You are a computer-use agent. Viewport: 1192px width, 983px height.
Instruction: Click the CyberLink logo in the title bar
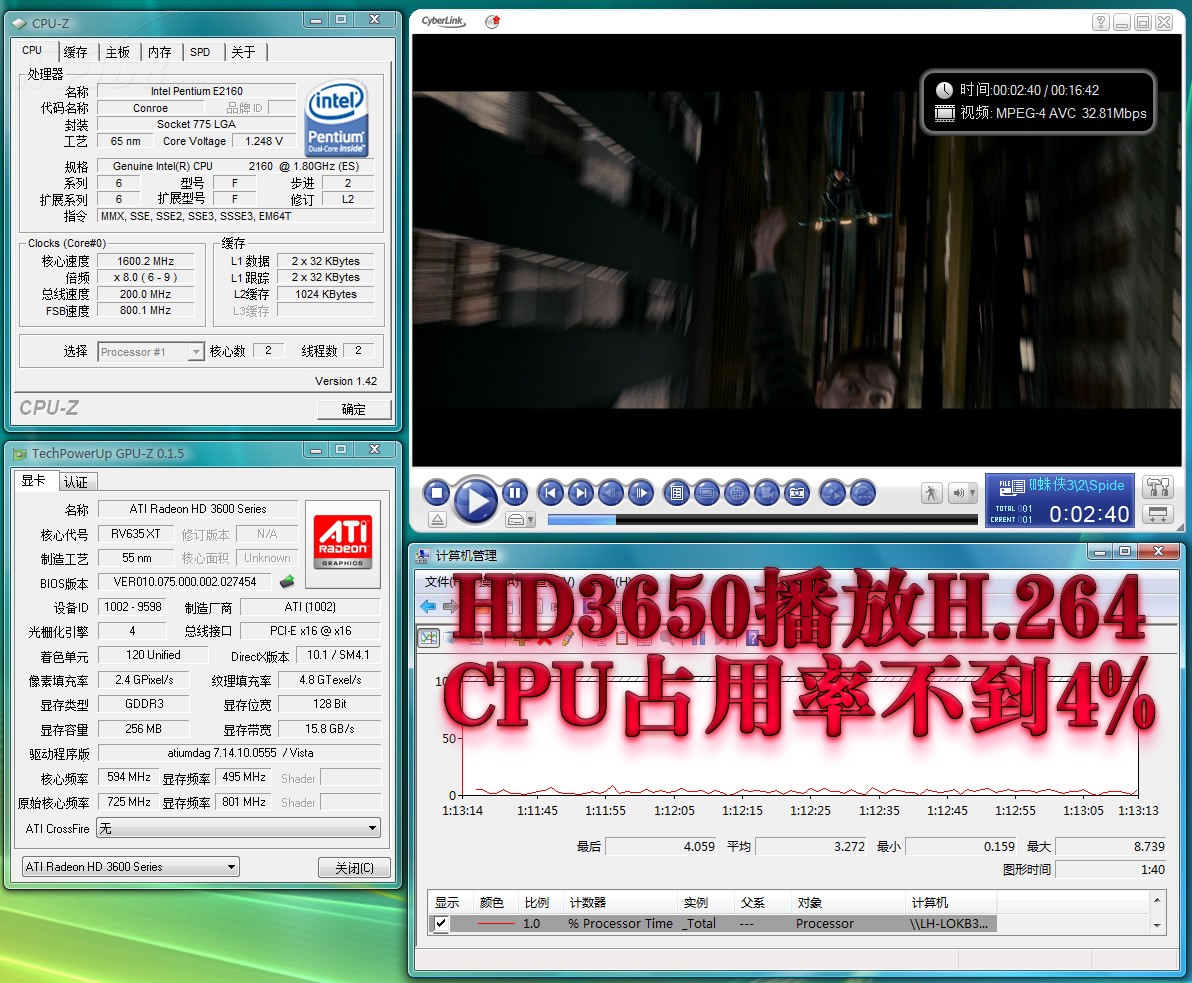[443, 21]
